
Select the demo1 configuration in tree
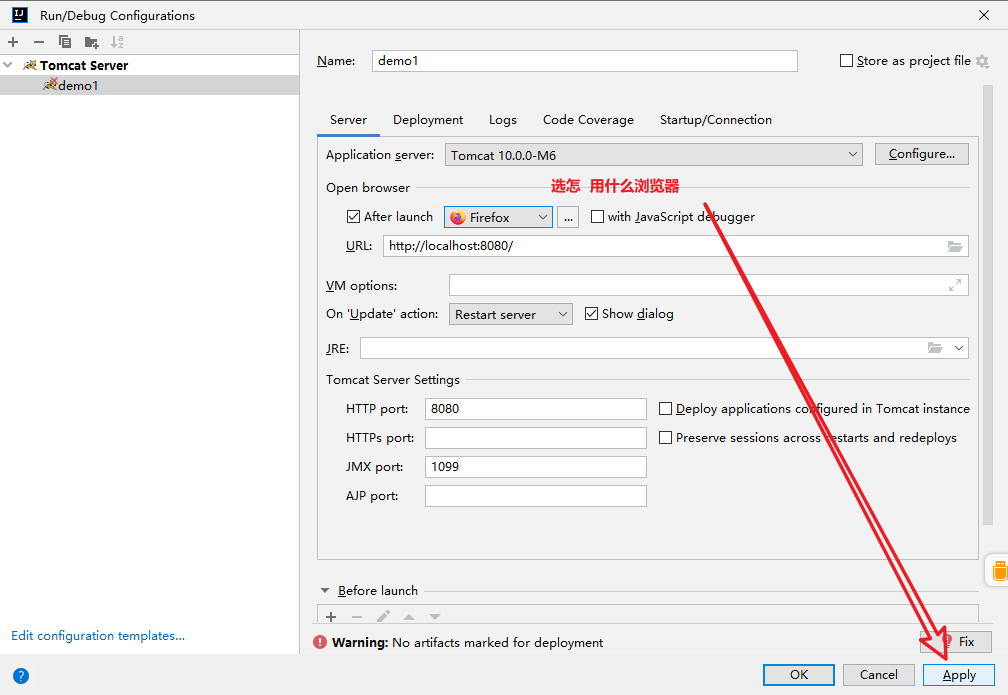click(149, 85)
